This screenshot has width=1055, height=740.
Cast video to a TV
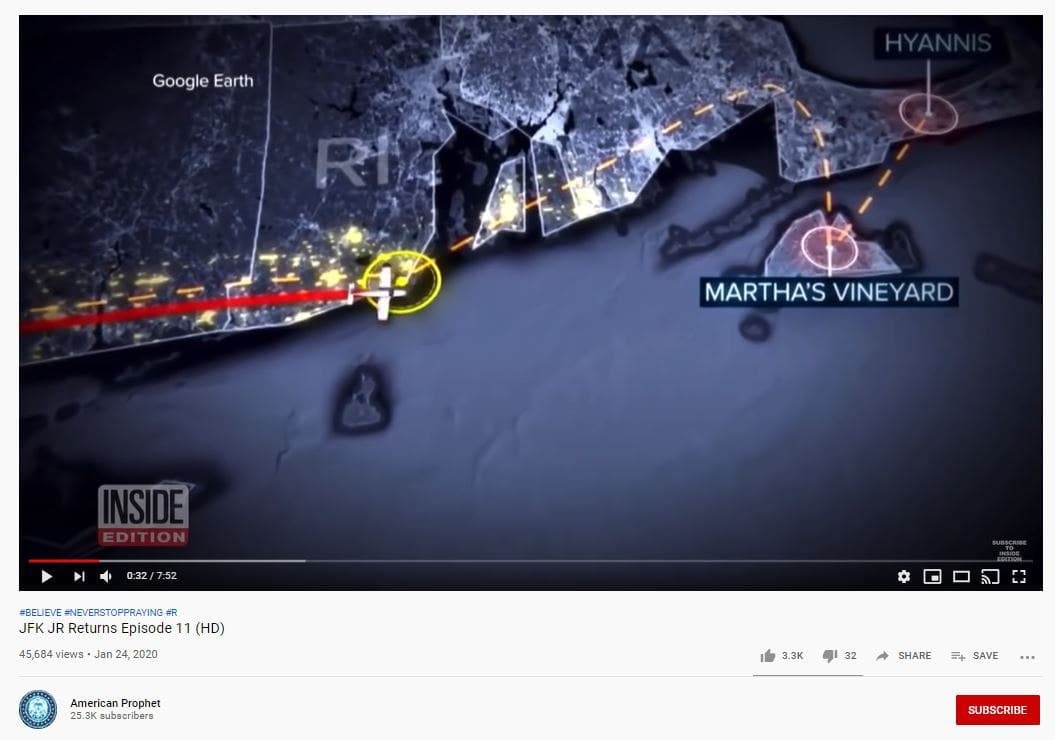[x=990, y=577]
